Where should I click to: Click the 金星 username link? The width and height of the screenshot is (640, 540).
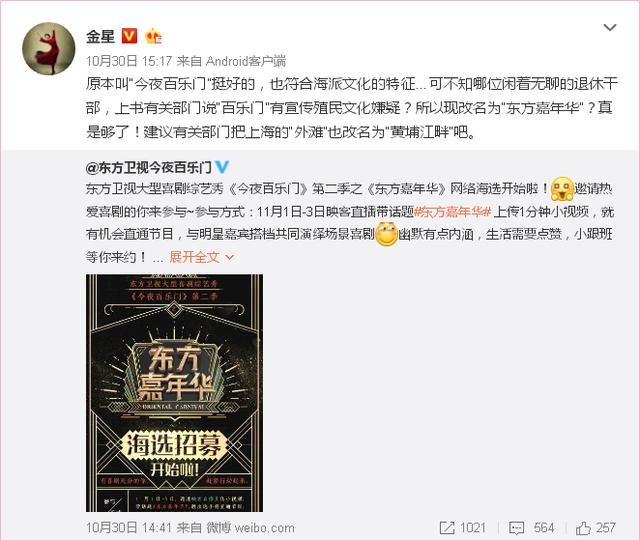point(100,37)
